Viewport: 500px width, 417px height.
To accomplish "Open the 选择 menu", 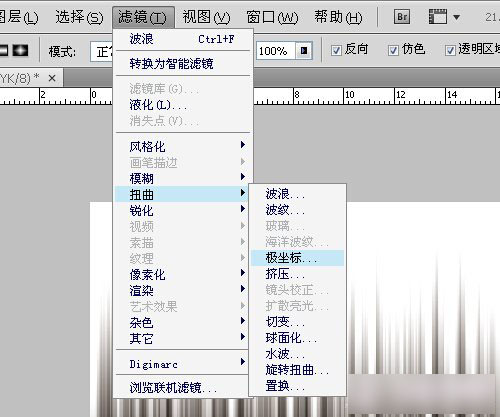I will point(79,17).
